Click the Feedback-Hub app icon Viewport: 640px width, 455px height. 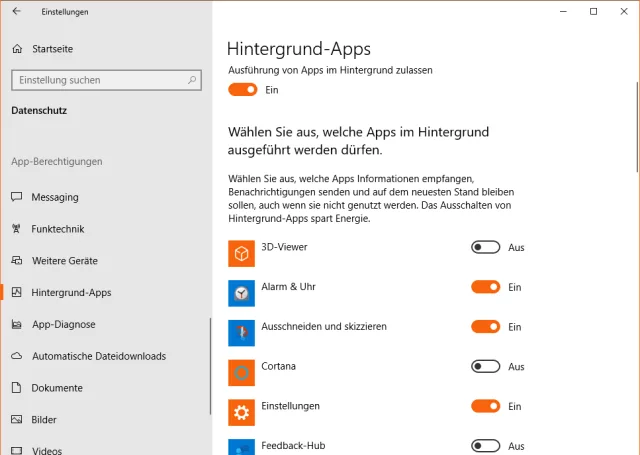coord(242,447)
